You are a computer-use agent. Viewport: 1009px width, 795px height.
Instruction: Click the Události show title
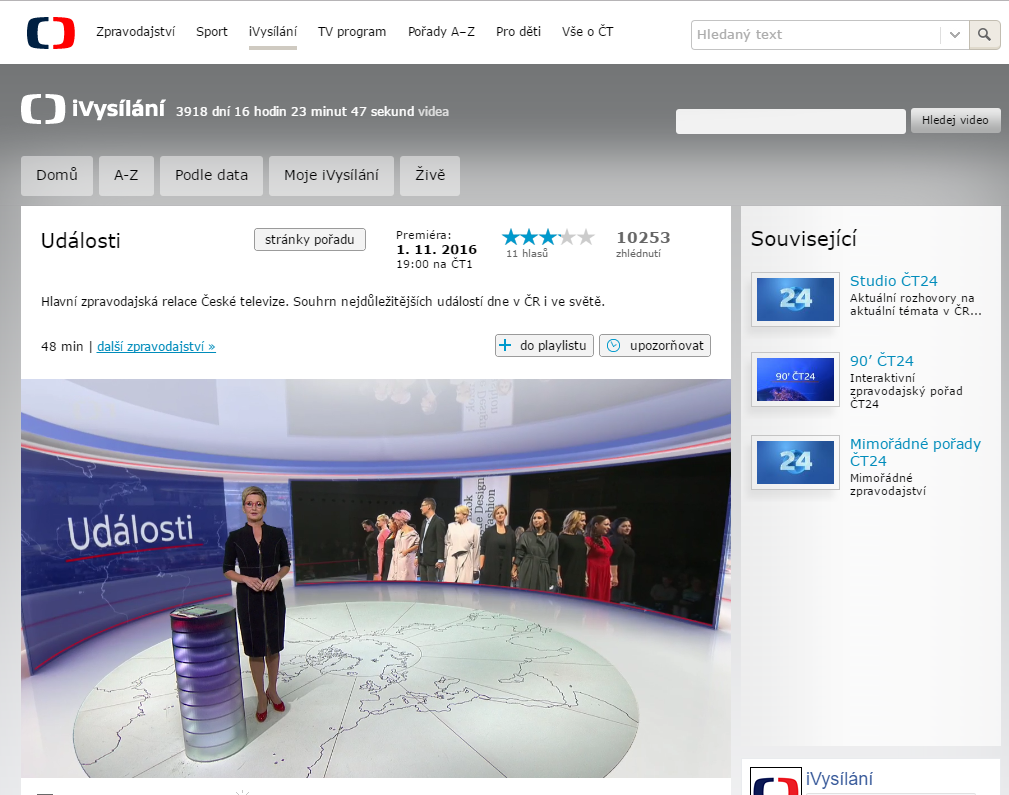[x=80, y=241]
